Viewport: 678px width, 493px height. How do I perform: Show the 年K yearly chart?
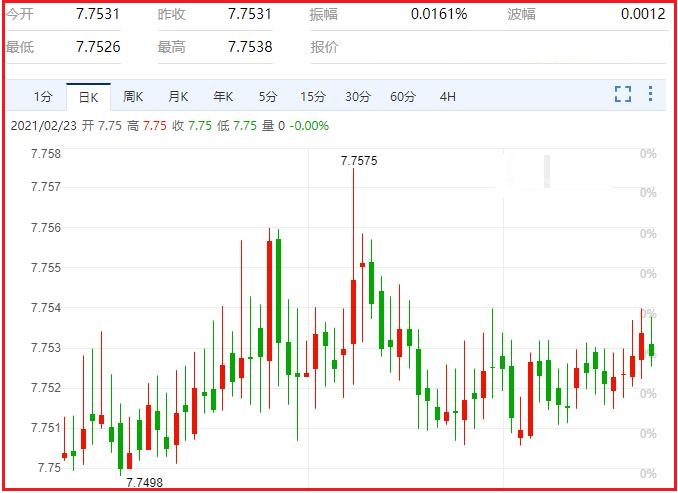(x=223, y=96)
